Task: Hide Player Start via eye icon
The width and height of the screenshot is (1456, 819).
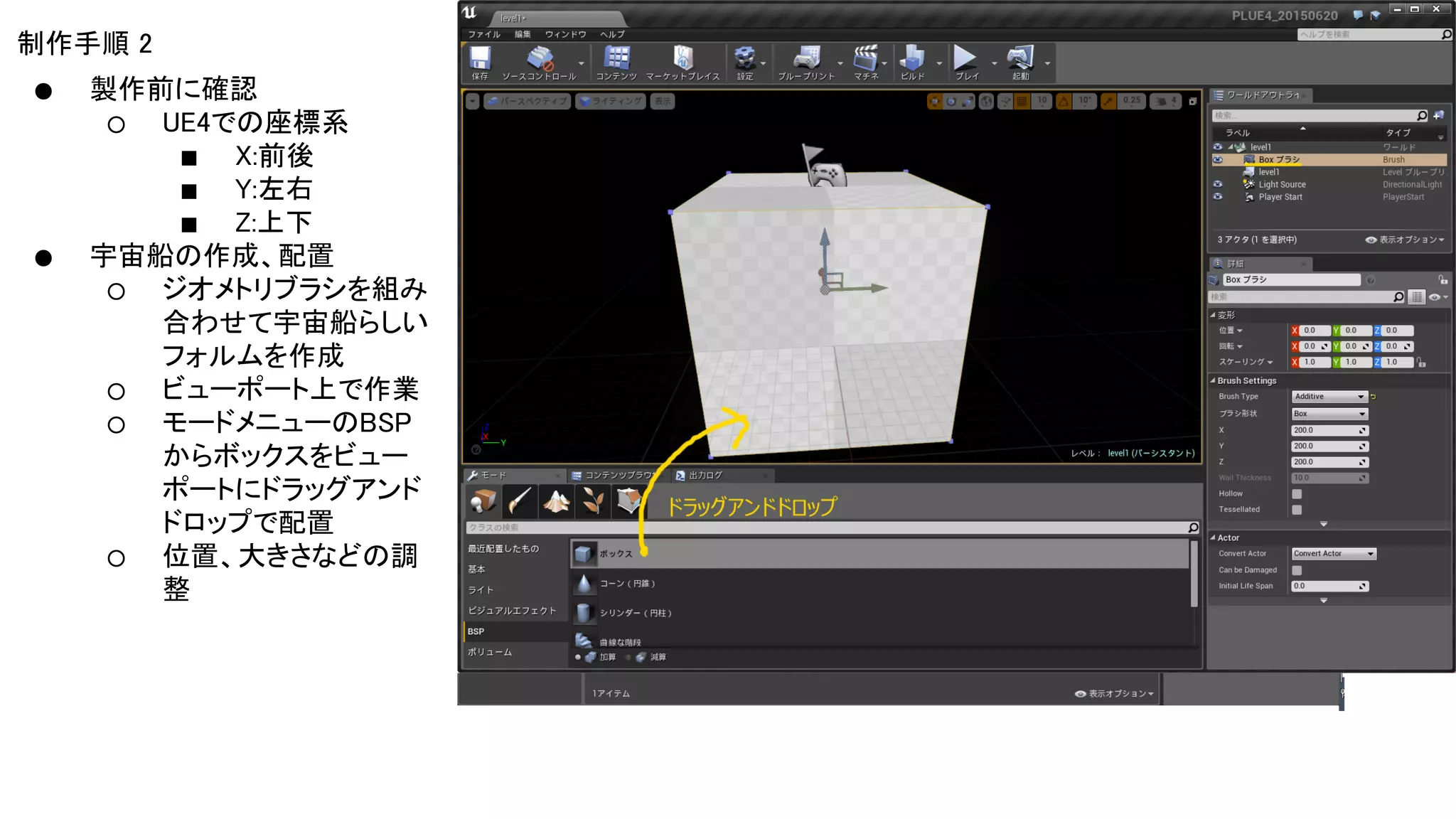Action: click(1218, 197)
